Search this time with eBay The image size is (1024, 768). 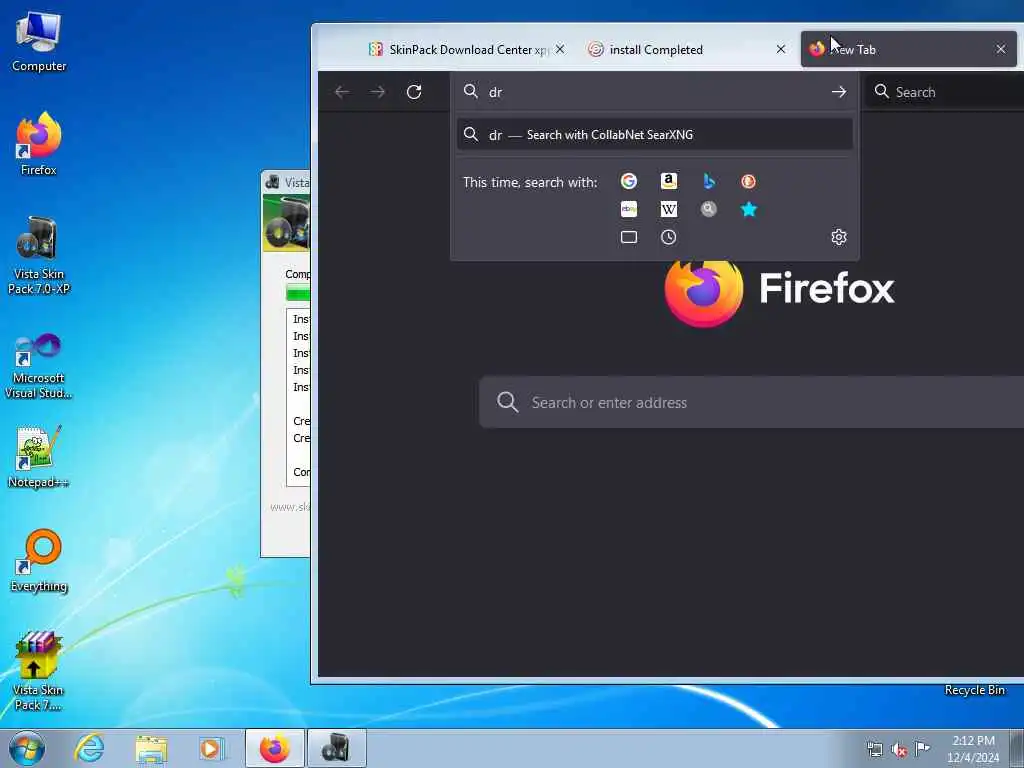[628, 209]
